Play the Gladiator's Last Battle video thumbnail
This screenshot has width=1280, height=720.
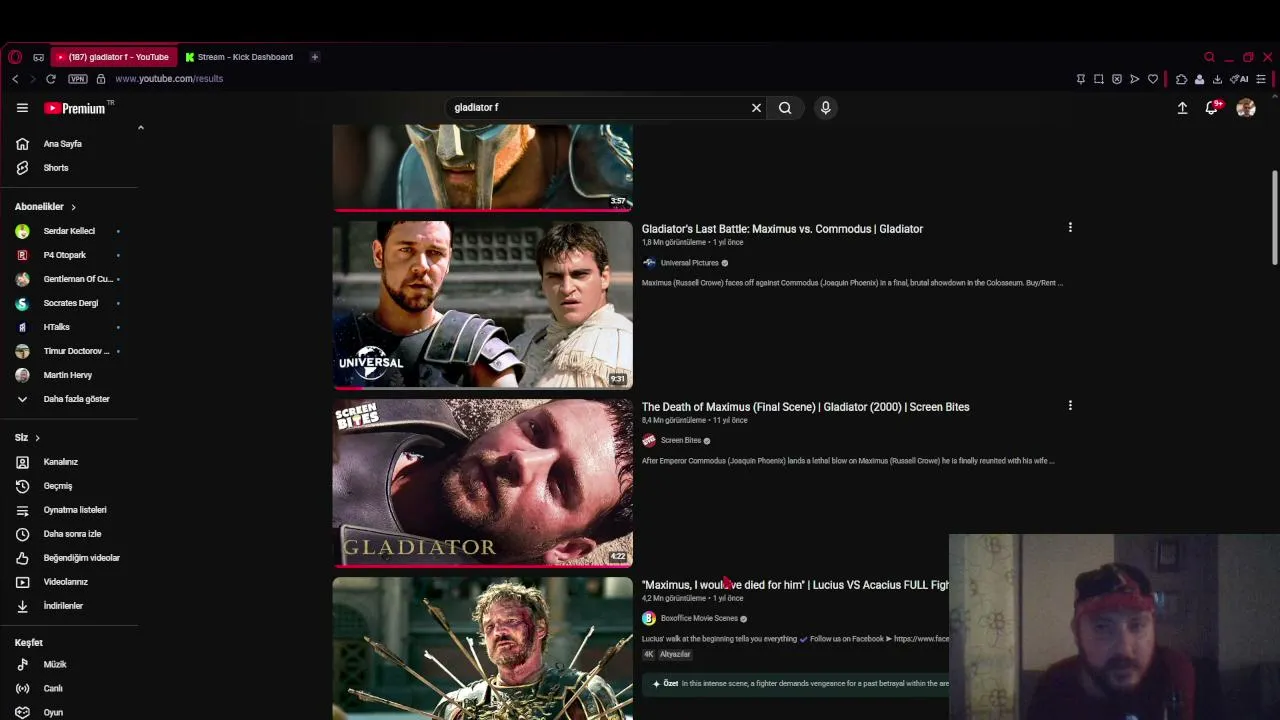pyautogui.click(x=483, y=305)
